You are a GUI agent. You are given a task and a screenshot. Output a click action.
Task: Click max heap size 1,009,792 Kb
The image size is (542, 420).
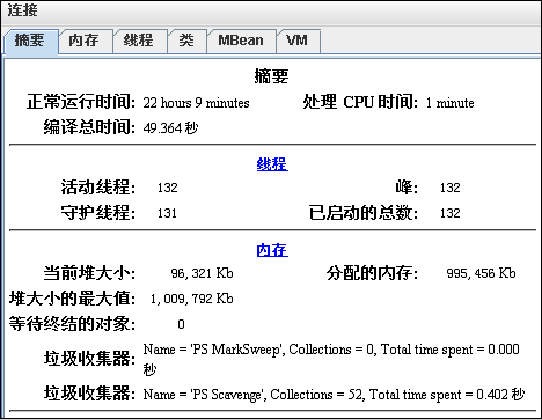click(x=192, y=298)
